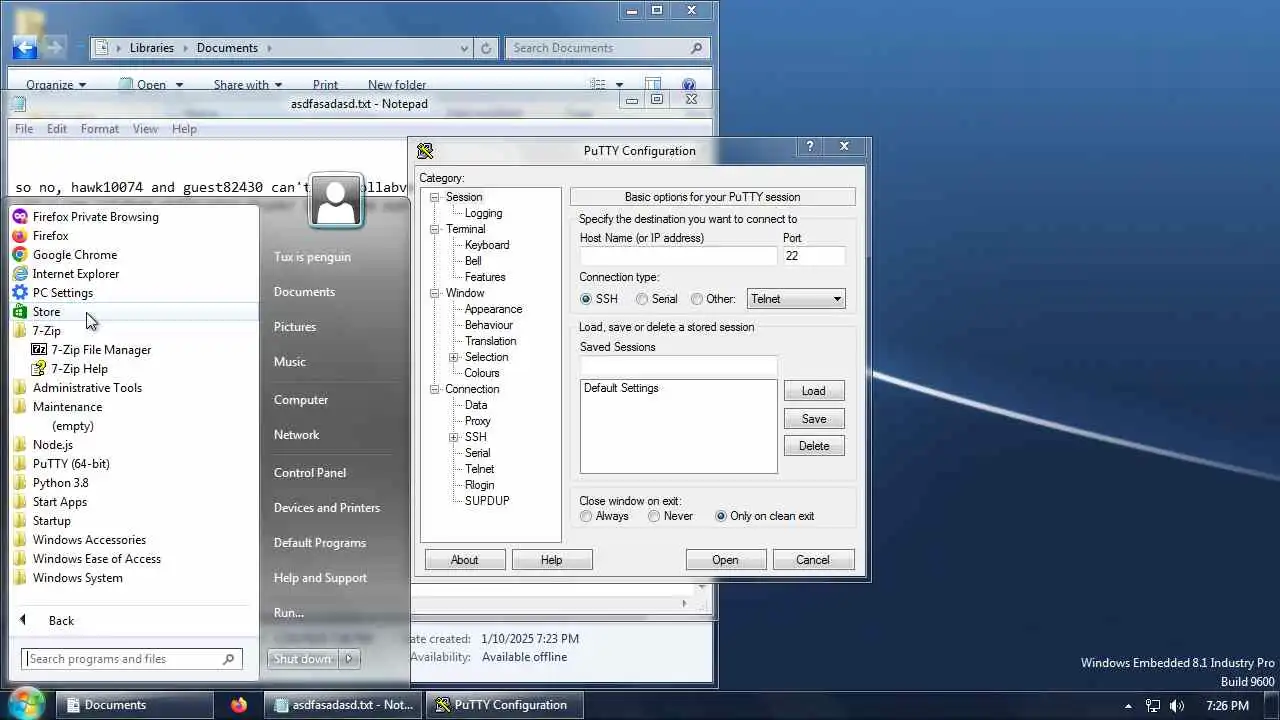Open address bar history dropdown in Explorer
Image resolution: width=1280 pixels, height=720 pixels.
(x=464, y=48)
